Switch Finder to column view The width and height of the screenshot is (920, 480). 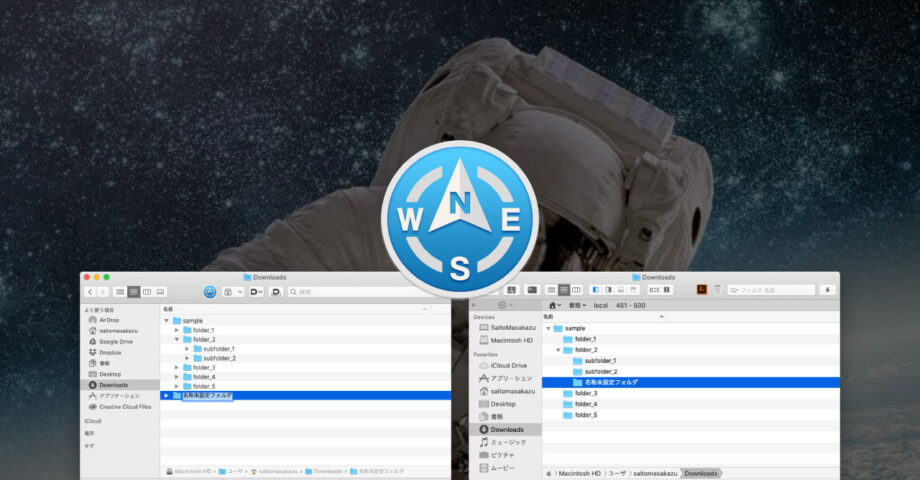click(x=147, y=292)
